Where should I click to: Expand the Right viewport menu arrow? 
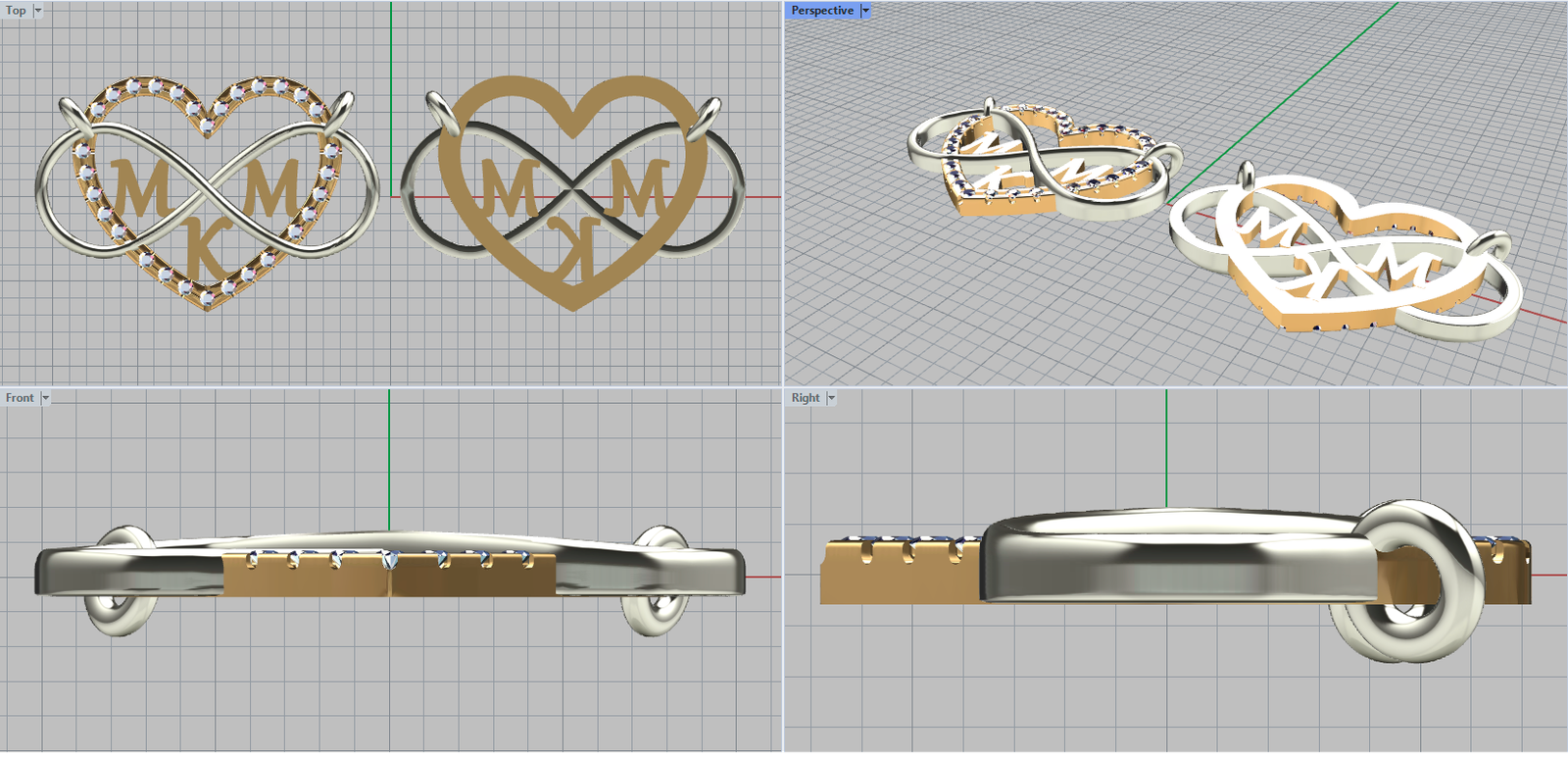[x=832, y=398]
